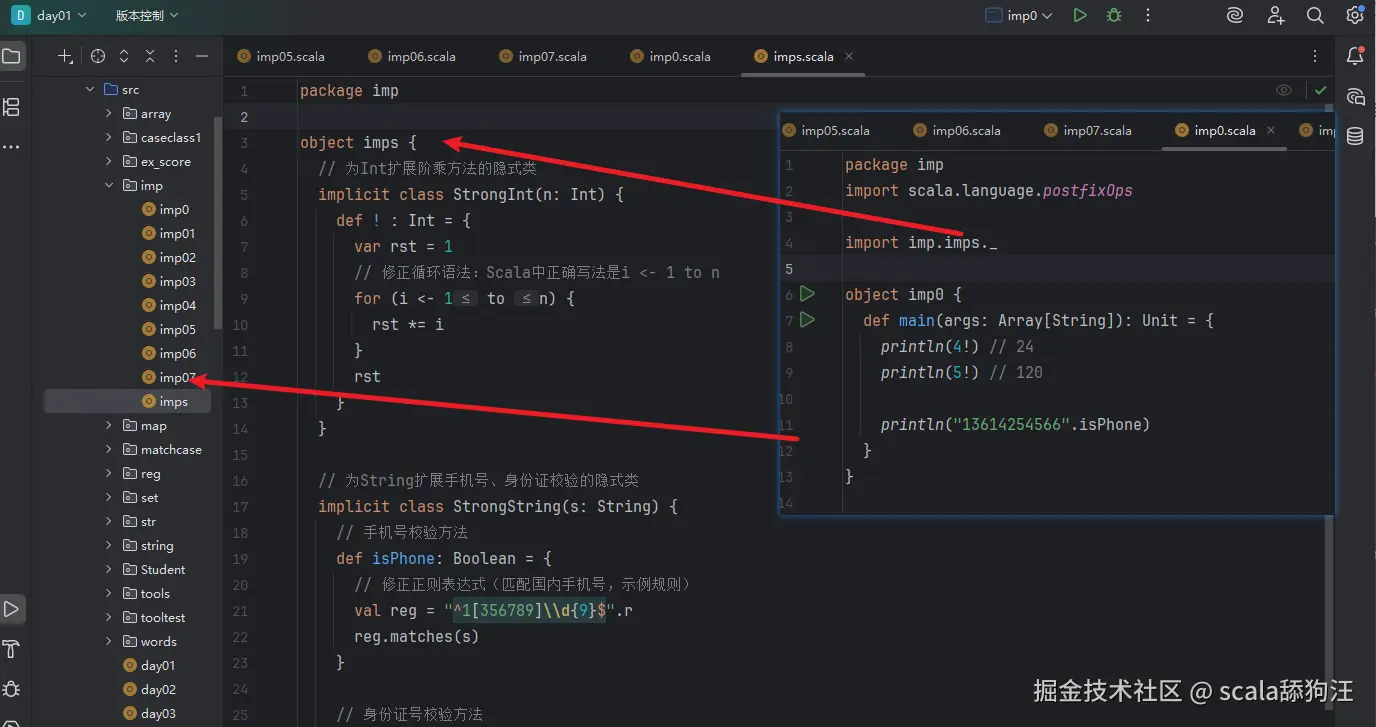Open imp07 file in project tree
Screen dimensions: 1376x727
(169, 377)
